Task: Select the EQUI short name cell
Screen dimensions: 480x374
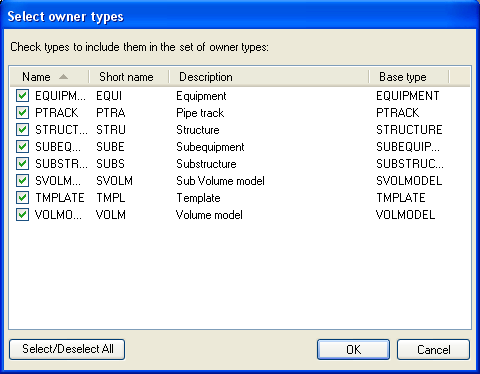Action: point(109,96)
